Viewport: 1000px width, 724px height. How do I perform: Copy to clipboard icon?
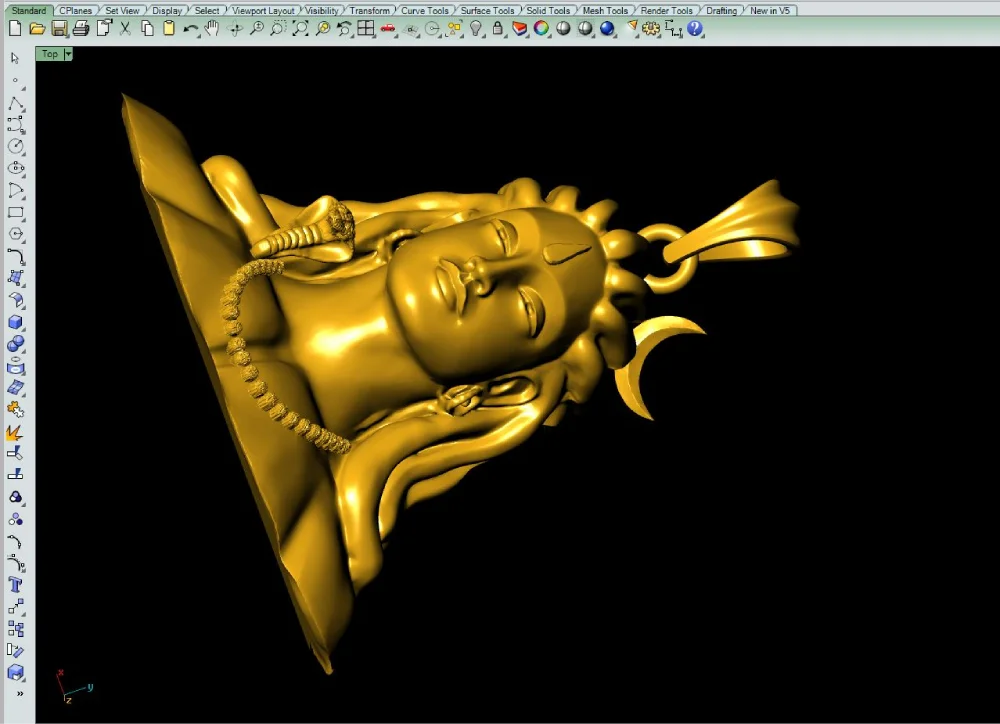[x=147, y=28]
